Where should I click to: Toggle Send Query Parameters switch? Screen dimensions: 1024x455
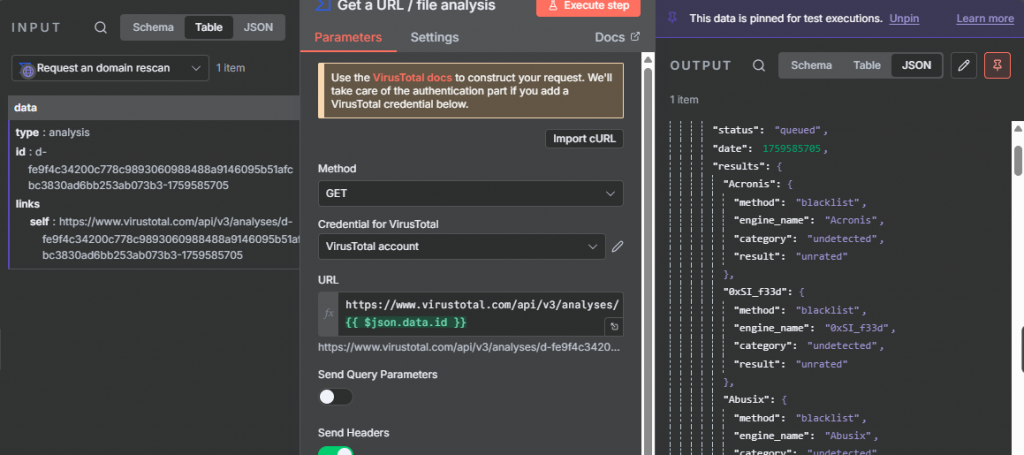pyautogui.click(x=335, y=397)
